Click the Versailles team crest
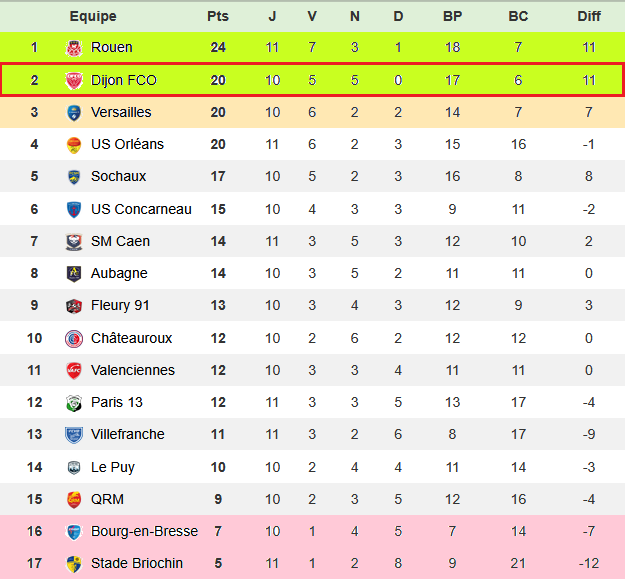 [x=73, y=112]
